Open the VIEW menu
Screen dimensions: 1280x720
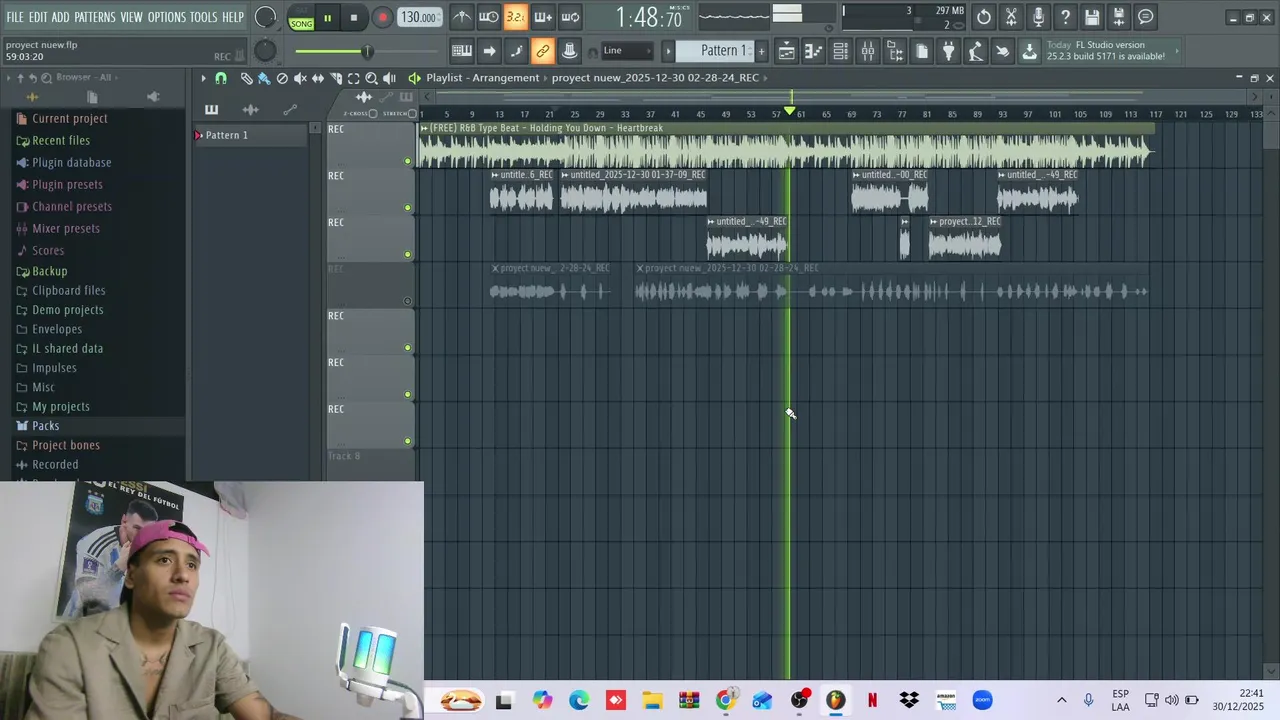pyautogui.click(x=132, y=17)
